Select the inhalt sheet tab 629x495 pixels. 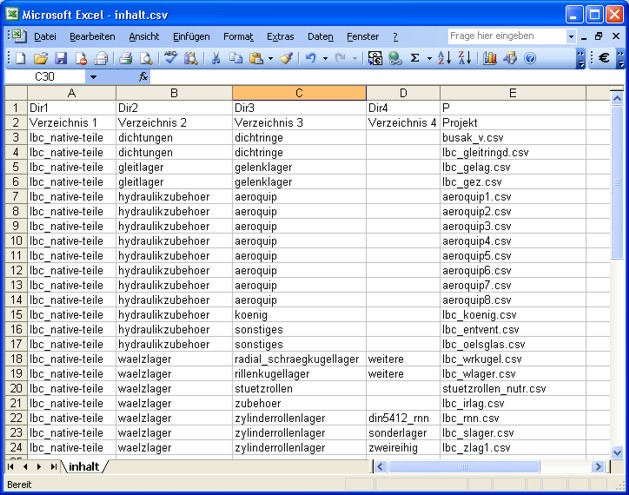point(87,467)
